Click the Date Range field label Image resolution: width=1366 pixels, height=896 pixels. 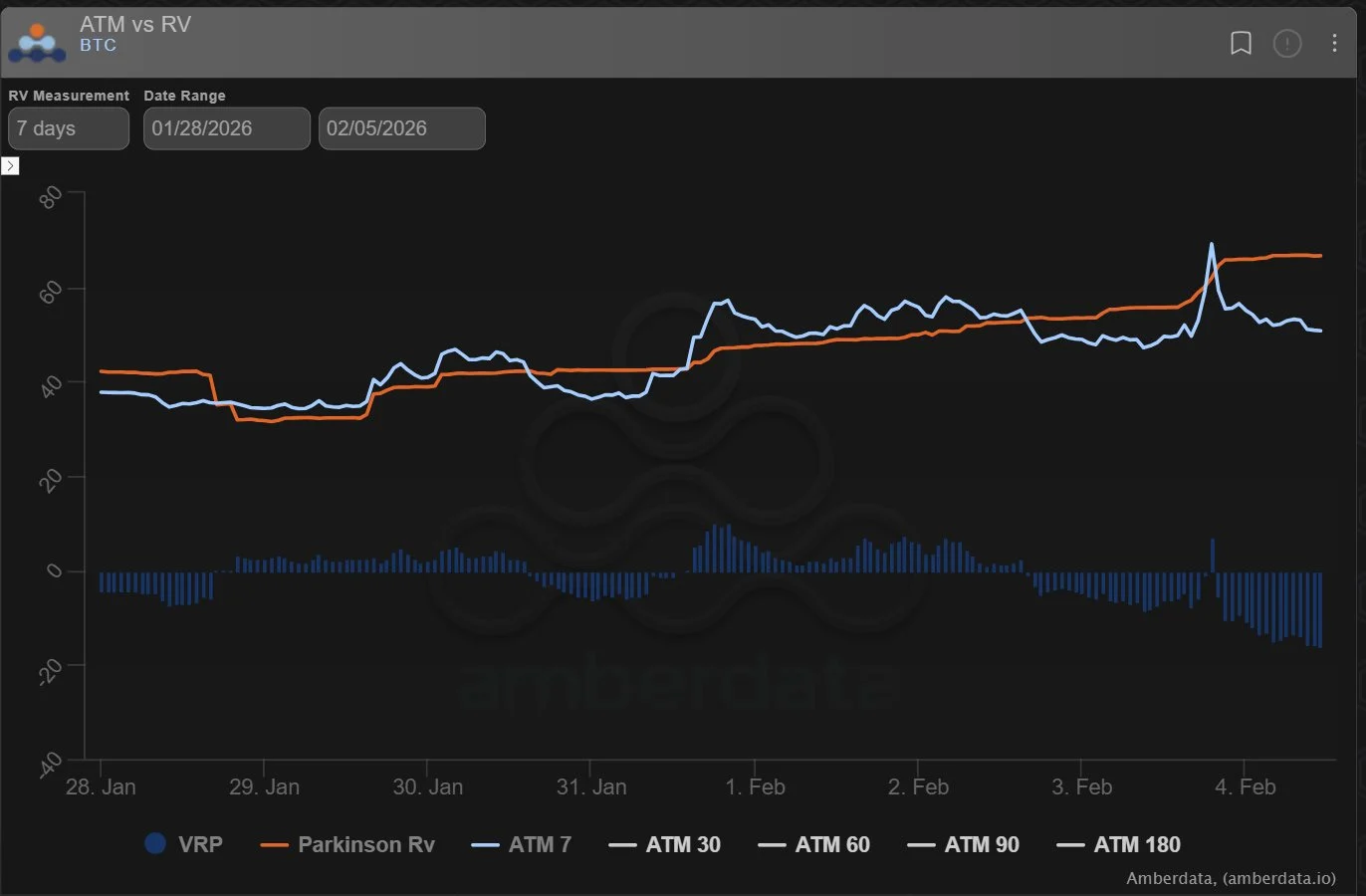[x=184, y=96]
